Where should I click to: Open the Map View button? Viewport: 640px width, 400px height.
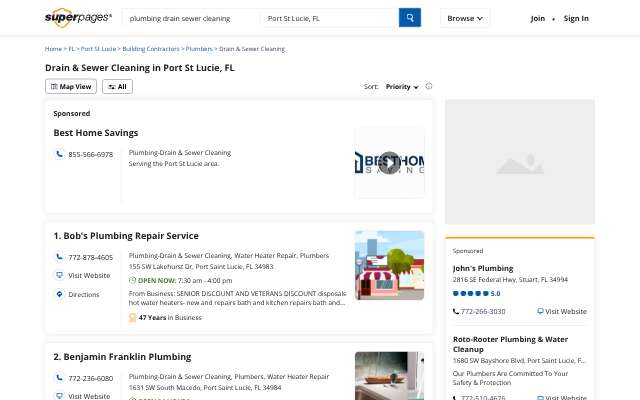71,87
